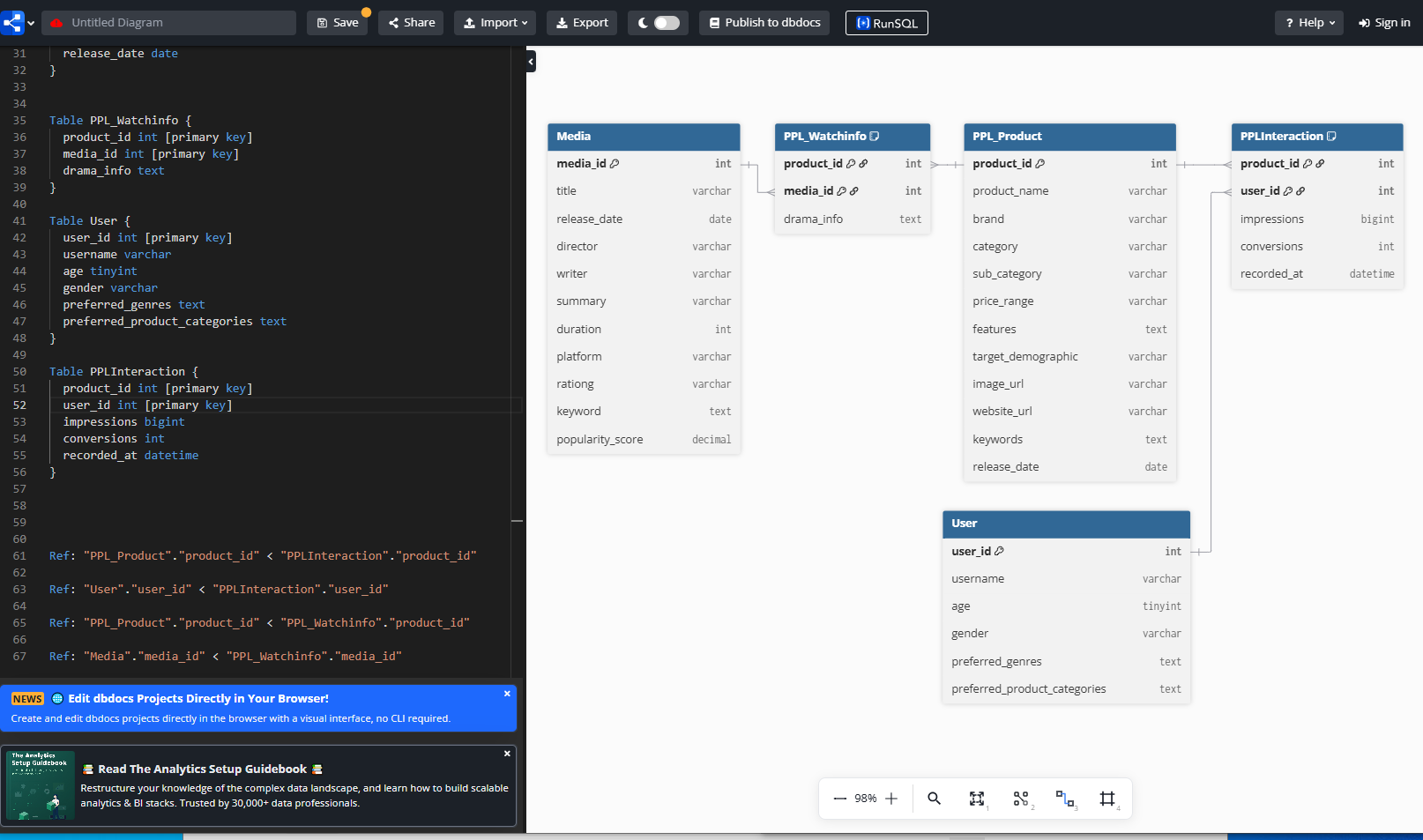Click the fit-to-screen icon in diagram toolbar
Screen dimensions: 1423x840
tap(977, 799)
